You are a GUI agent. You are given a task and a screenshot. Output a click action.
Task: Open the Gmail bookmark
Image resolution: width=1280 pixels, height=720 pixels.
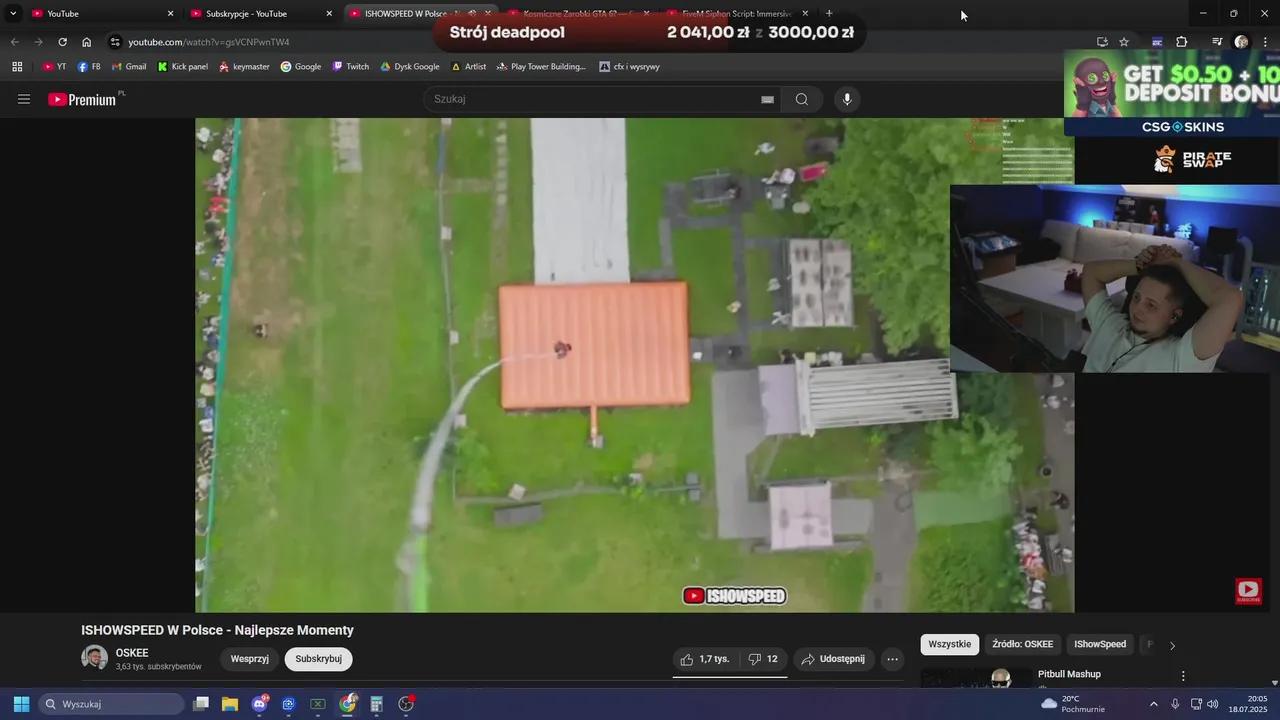pyautogui.click(x=129, y=67)
